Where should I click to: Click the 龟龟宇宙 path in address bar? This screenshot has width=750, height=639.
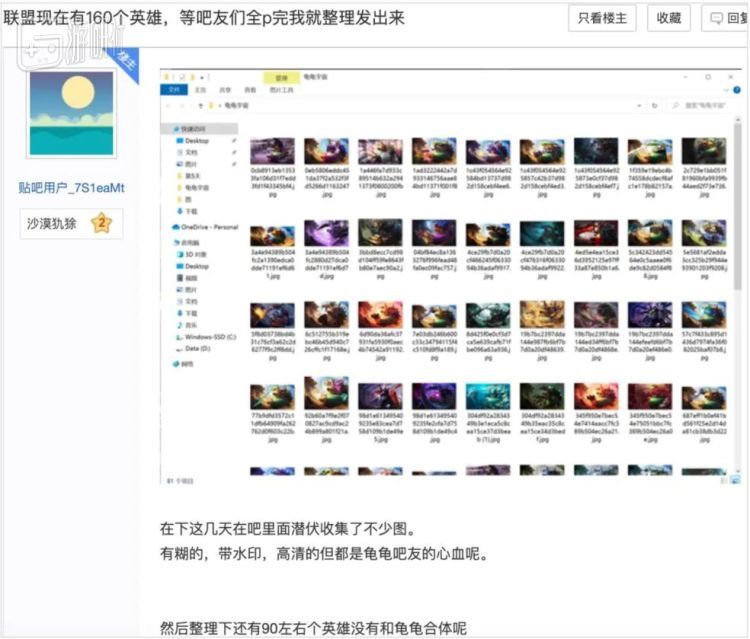(x=236, y=105)
